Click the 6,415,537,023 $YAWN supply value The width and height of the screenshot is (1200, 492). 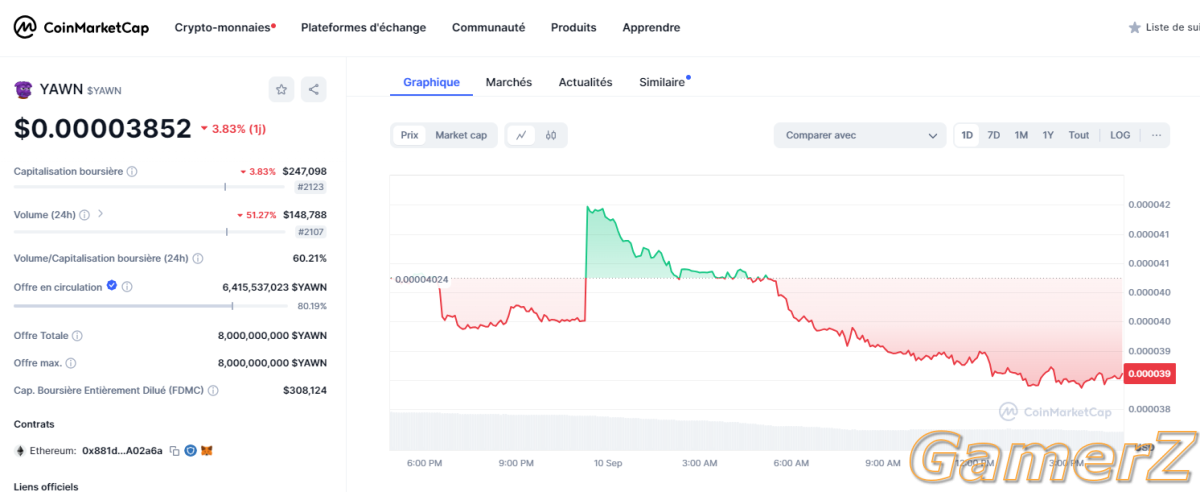[x=274, y=287]
